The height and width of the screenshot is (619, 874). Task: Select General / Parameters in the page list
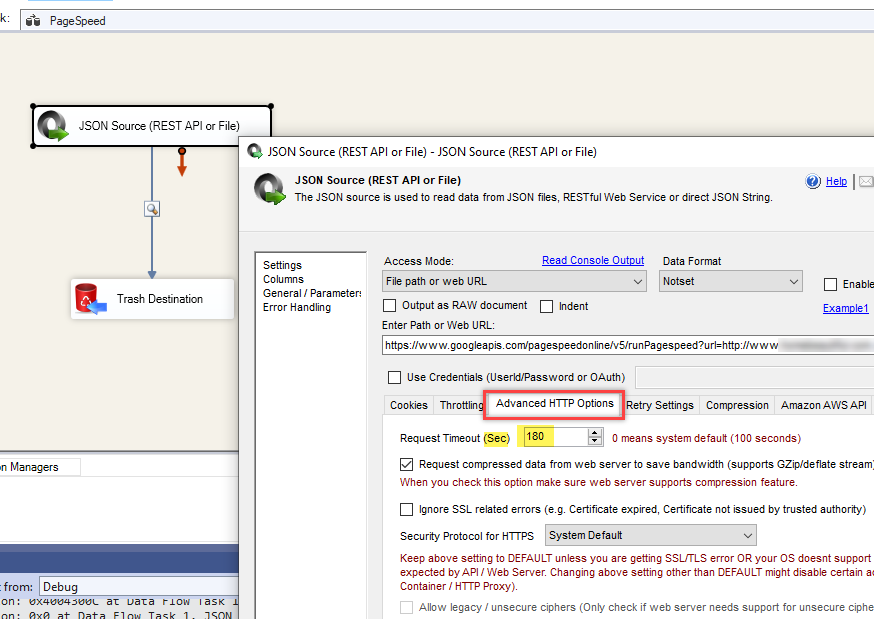coord(312,293)
